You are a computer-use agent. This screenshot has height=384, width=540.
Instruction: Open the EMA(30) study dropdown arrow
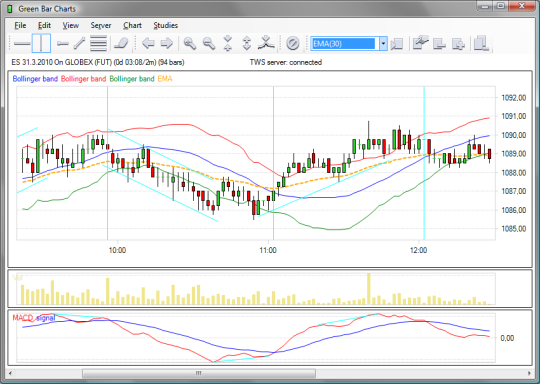click(x=383, y=44)
